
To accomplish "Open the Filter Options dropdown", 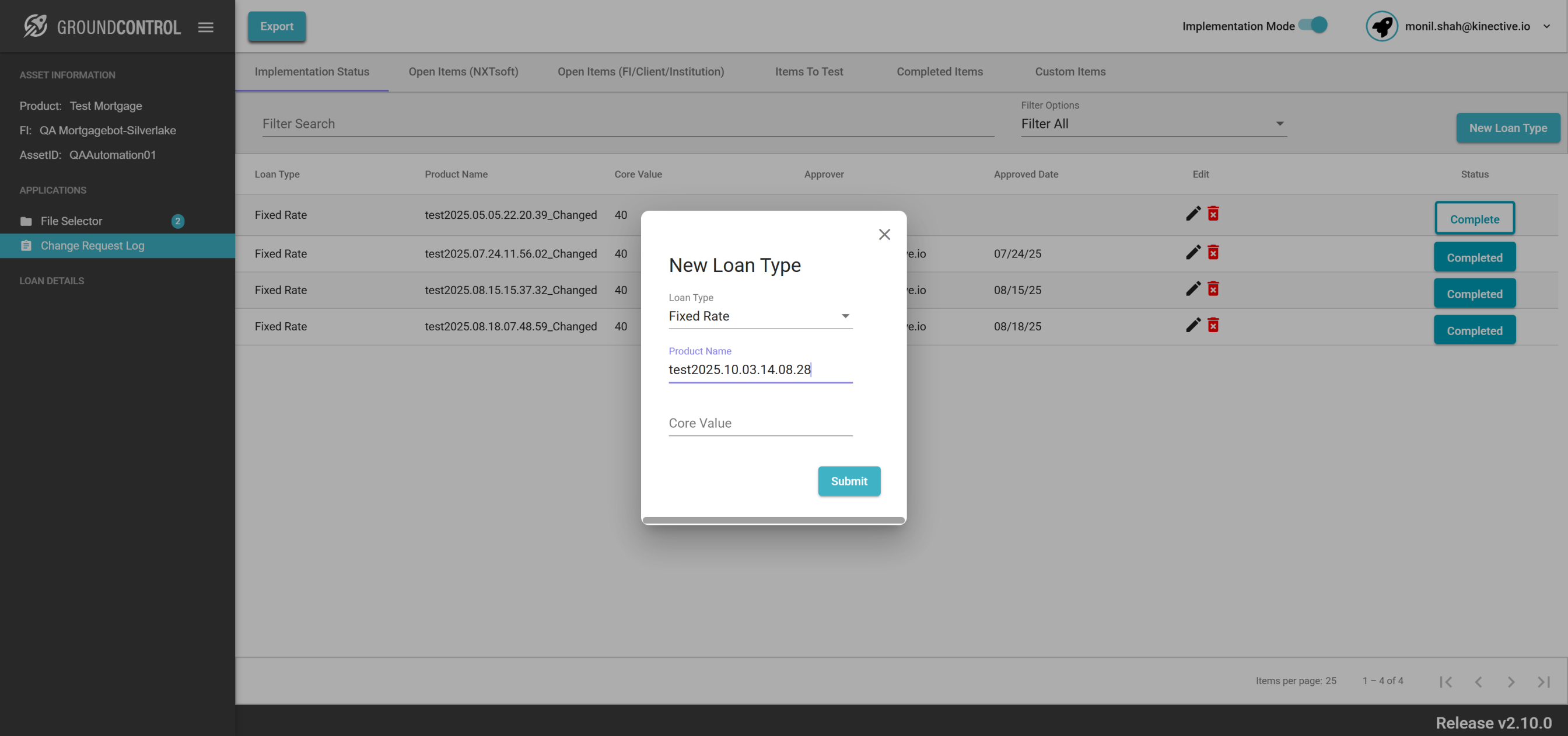I will tap(1153, 124).
